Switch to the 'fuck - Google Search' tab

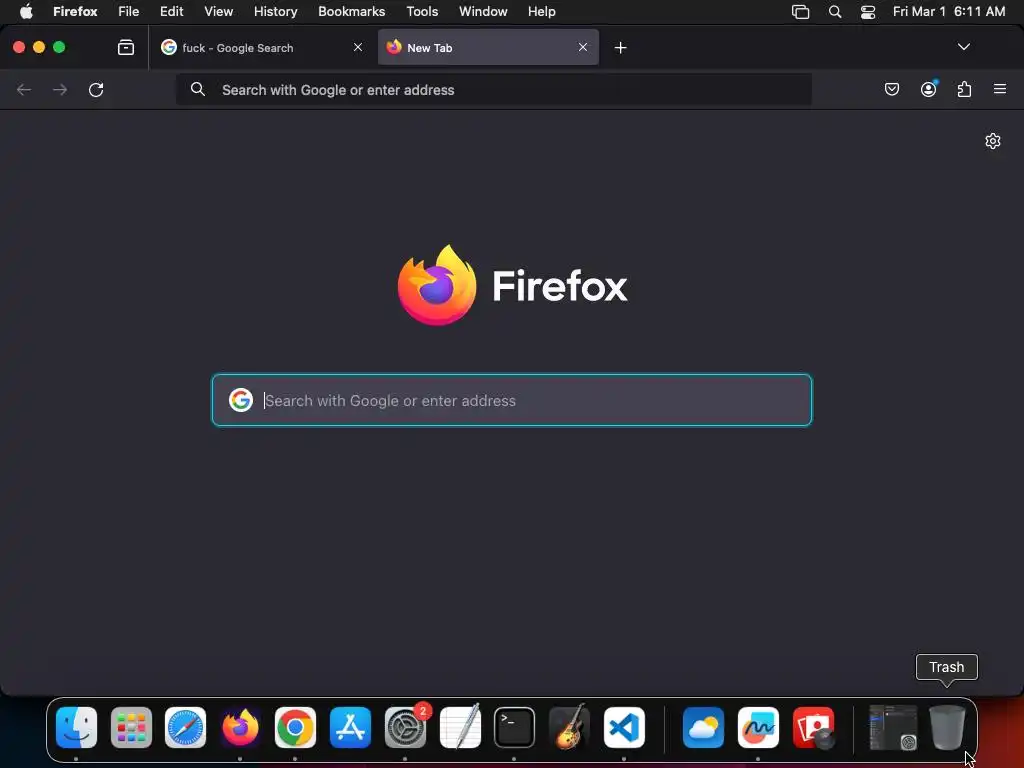click(261, 47)
